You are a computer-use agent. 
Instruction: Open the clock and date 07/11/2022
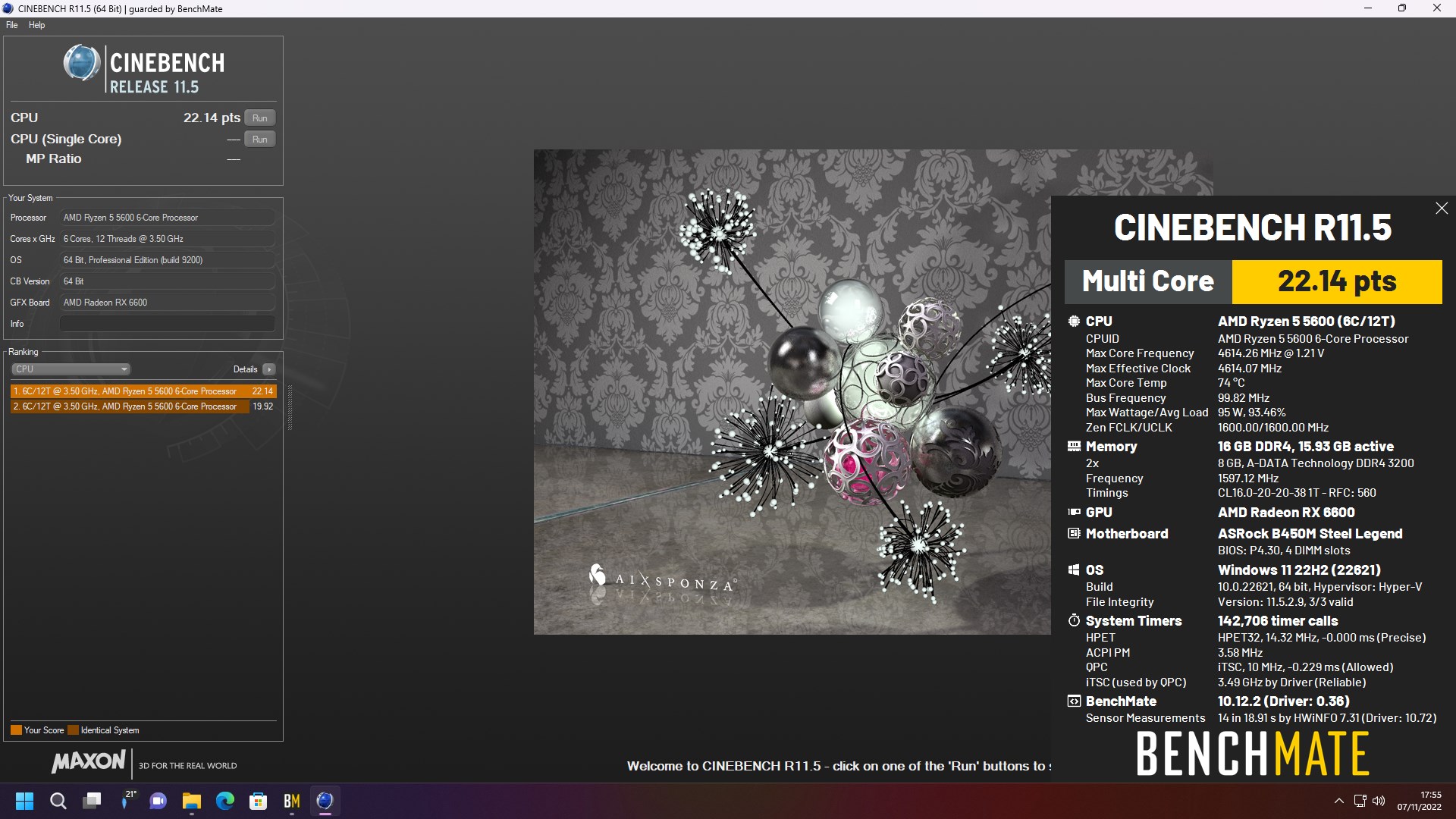coord(1419,801)
